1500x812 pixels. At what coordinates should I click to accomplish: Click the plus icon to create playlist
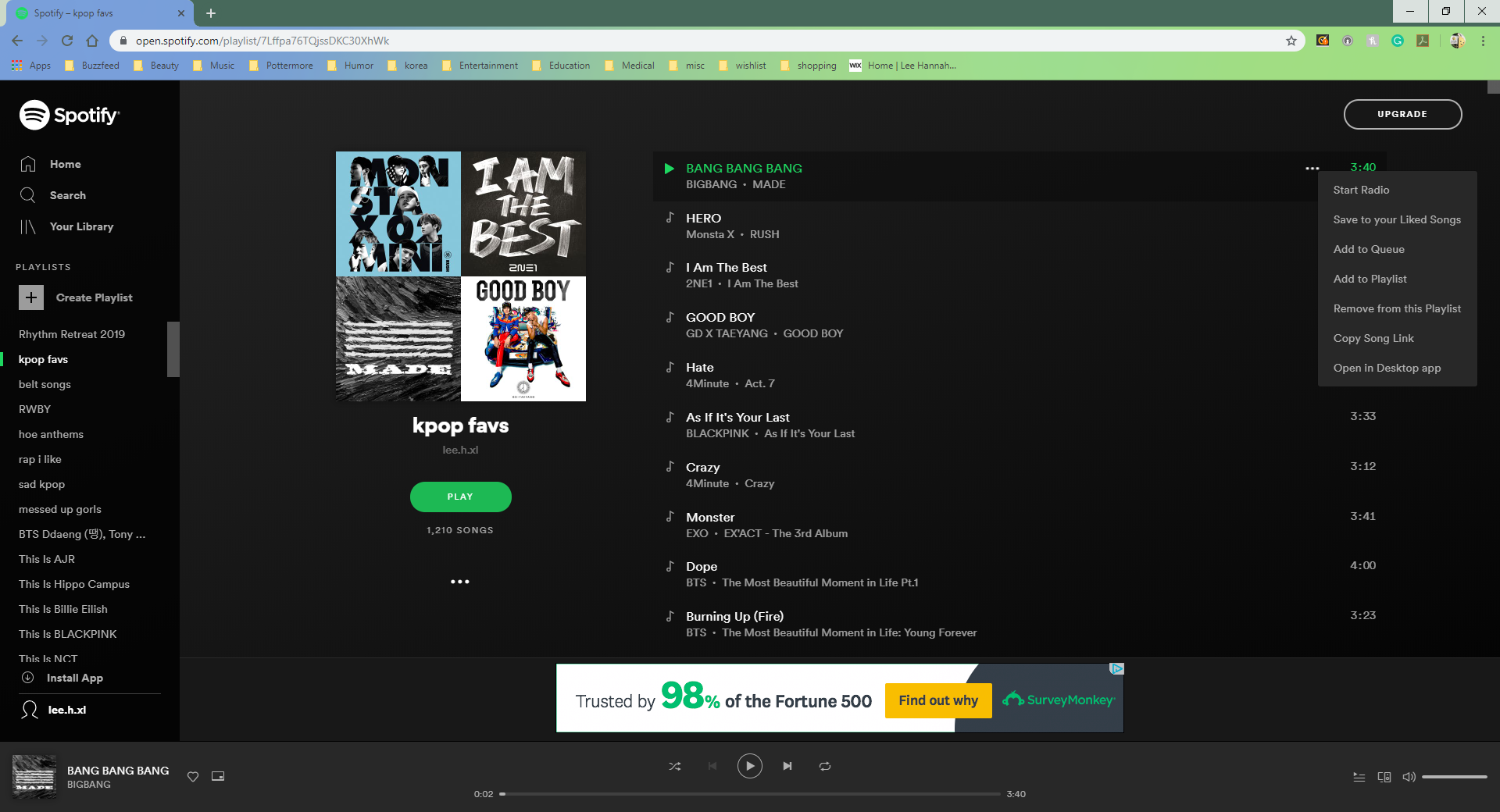coord(31,297)
